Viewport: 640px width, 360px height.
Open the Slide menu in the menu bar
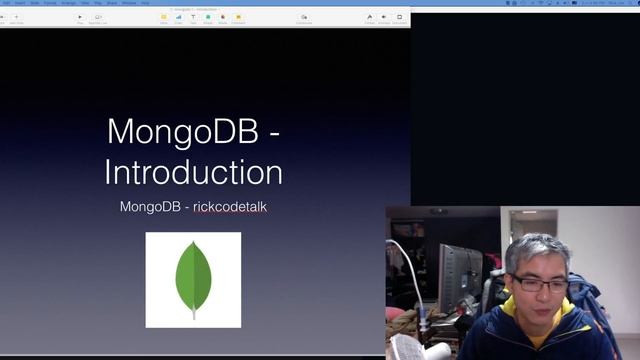[35, 3]
